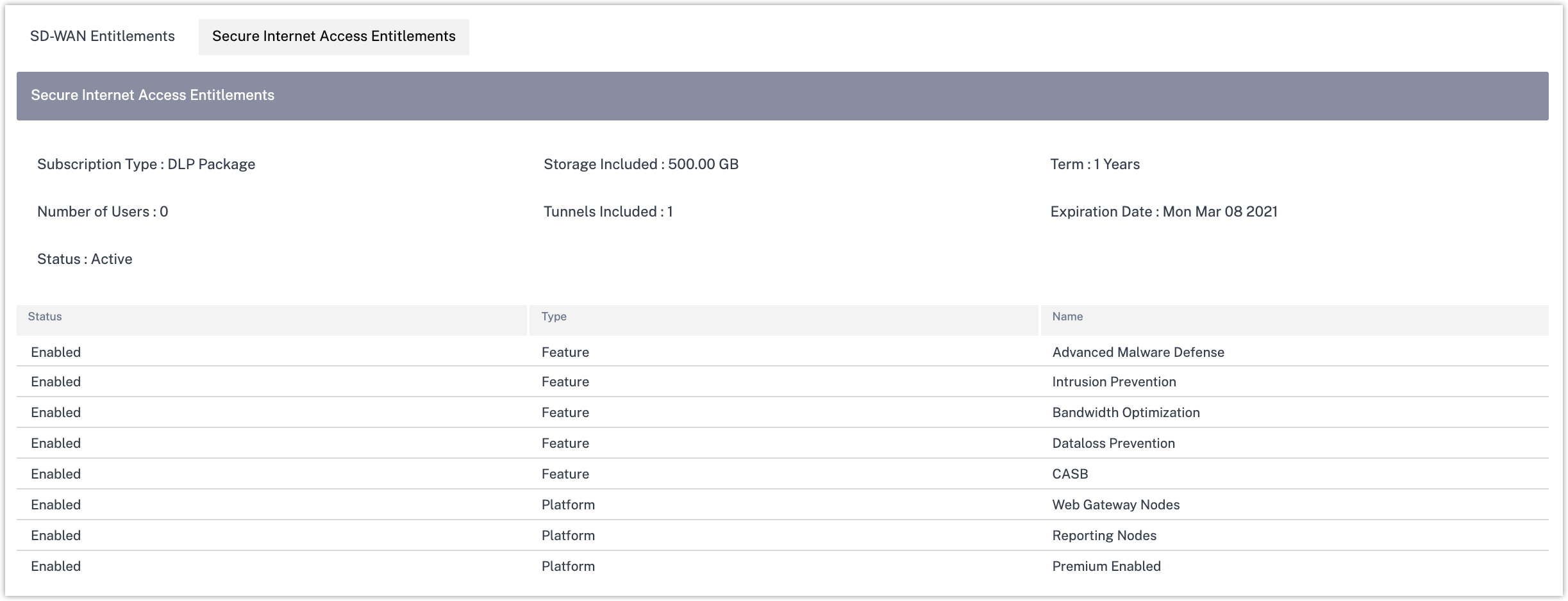Click Feature type in Bandwidth Optimization row
The image size is (1568, 601).
565,413
